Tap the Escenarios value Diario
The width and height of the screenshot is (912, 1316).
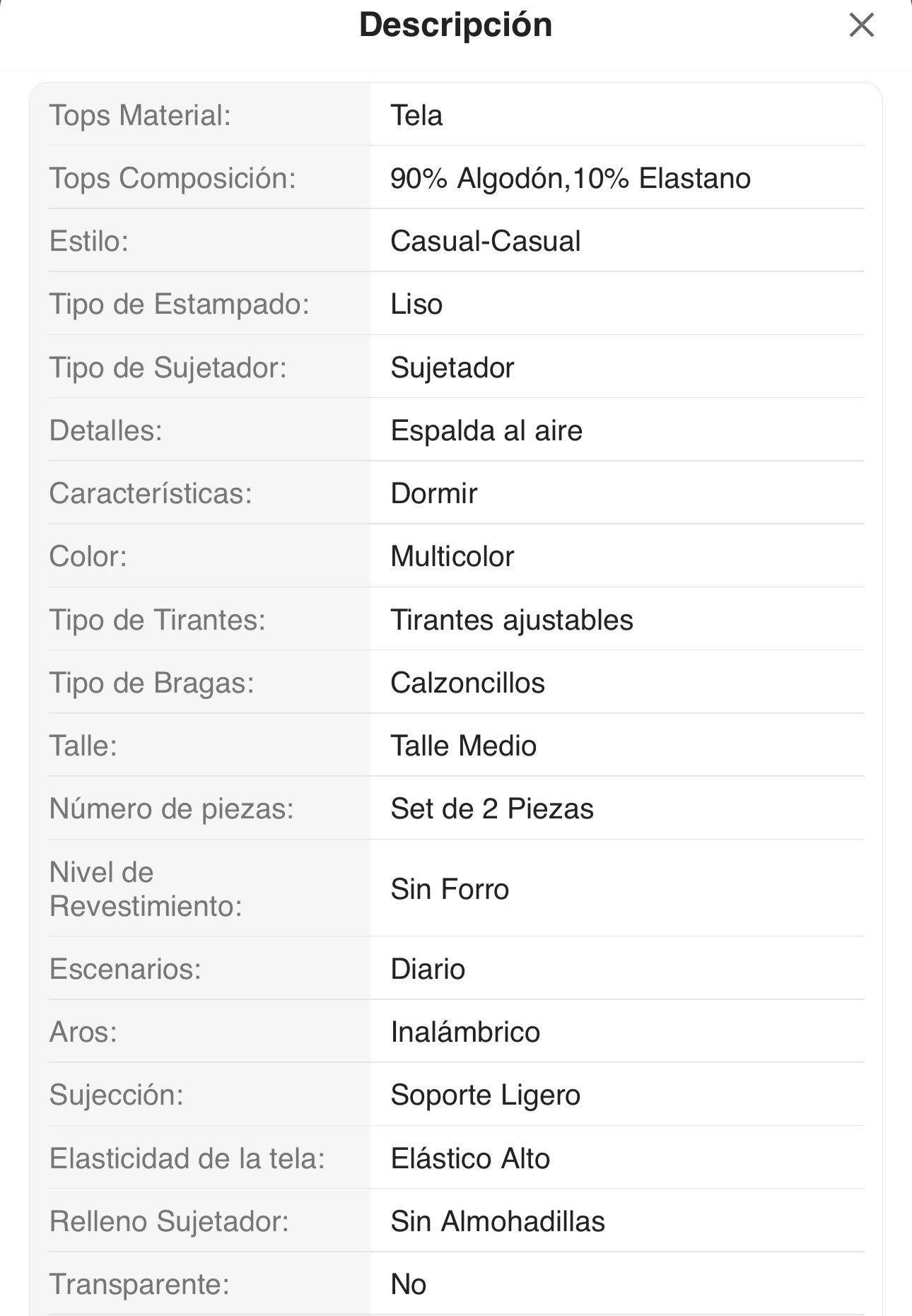tap(428, 969)
